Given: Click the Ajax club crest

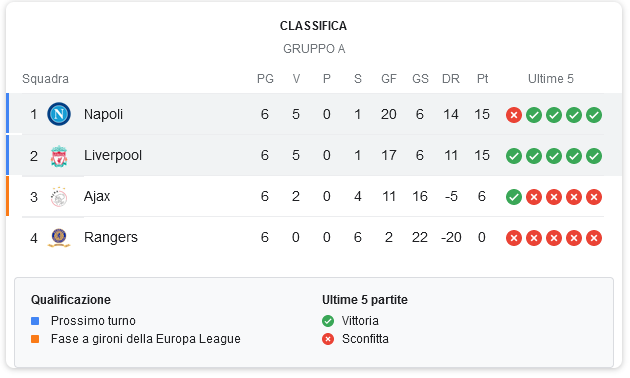Looking at the screenshot, I should (x=59, y=197).
